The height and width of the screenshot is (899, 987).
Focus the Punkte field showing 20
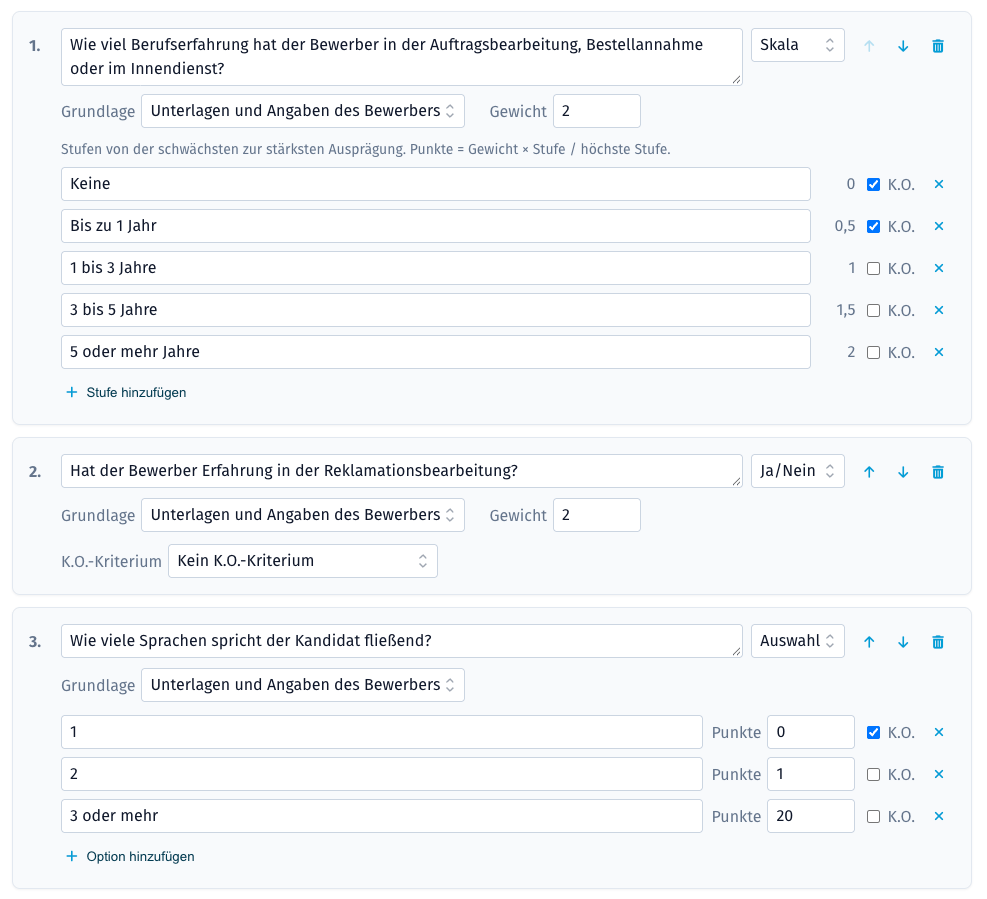tap(811, 816)
